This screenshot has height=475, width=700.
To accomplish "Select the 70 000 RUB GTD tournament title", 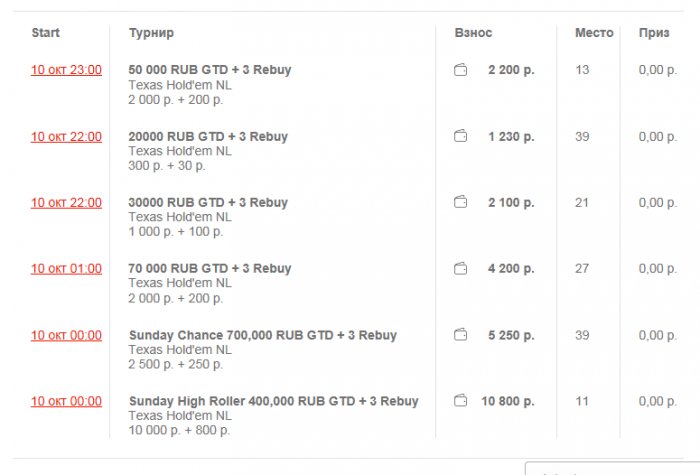I will [x=210, y=268].
